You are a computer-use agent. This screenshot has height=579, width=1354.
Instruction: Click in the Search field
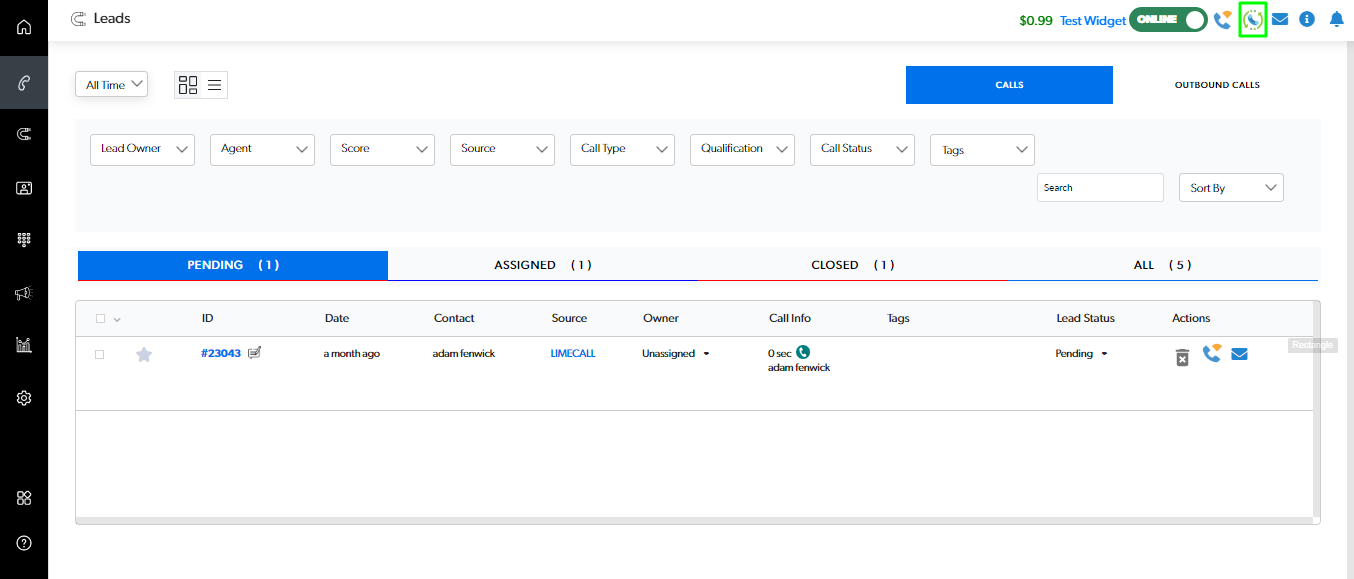click(1100, 188)
